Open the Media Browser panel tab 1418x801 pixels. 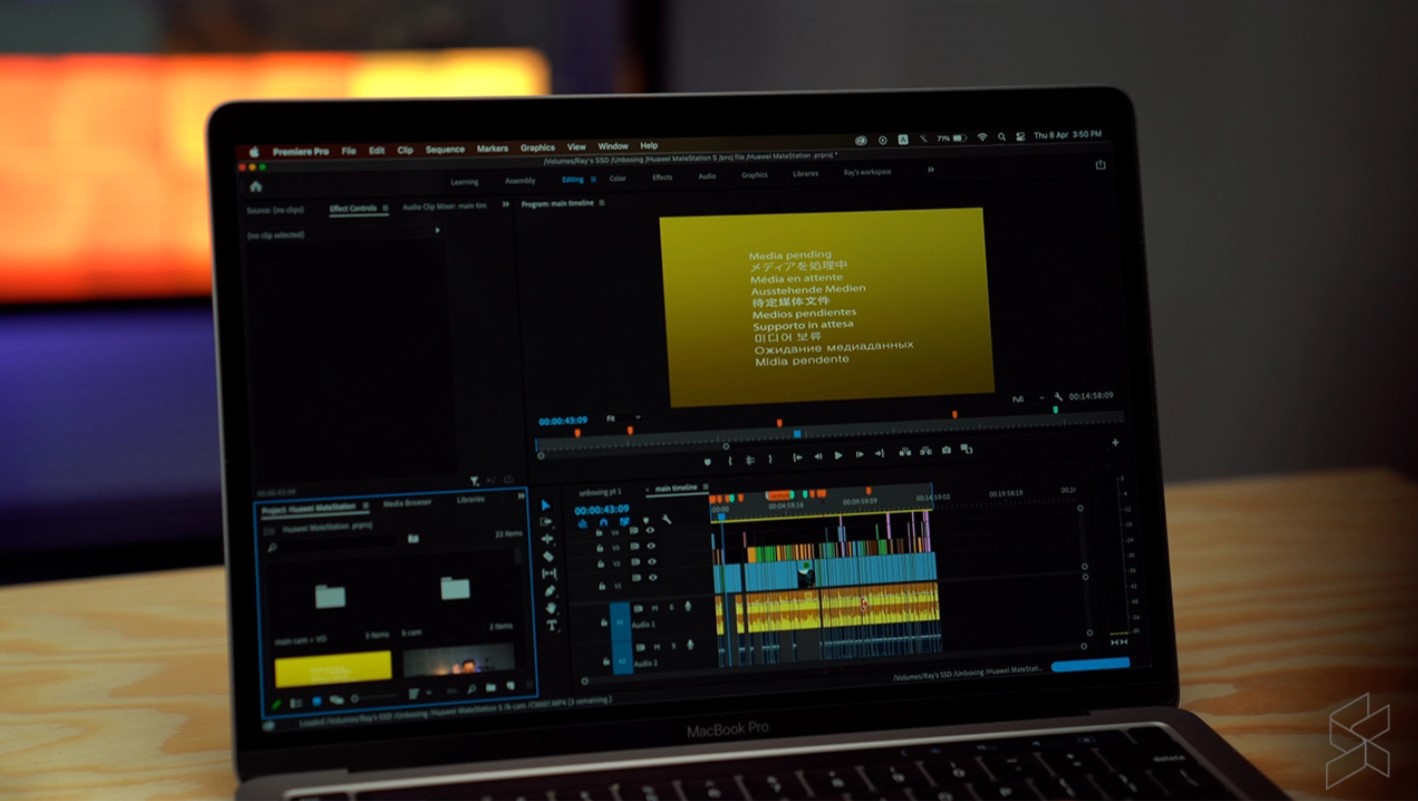coord(408,503)
